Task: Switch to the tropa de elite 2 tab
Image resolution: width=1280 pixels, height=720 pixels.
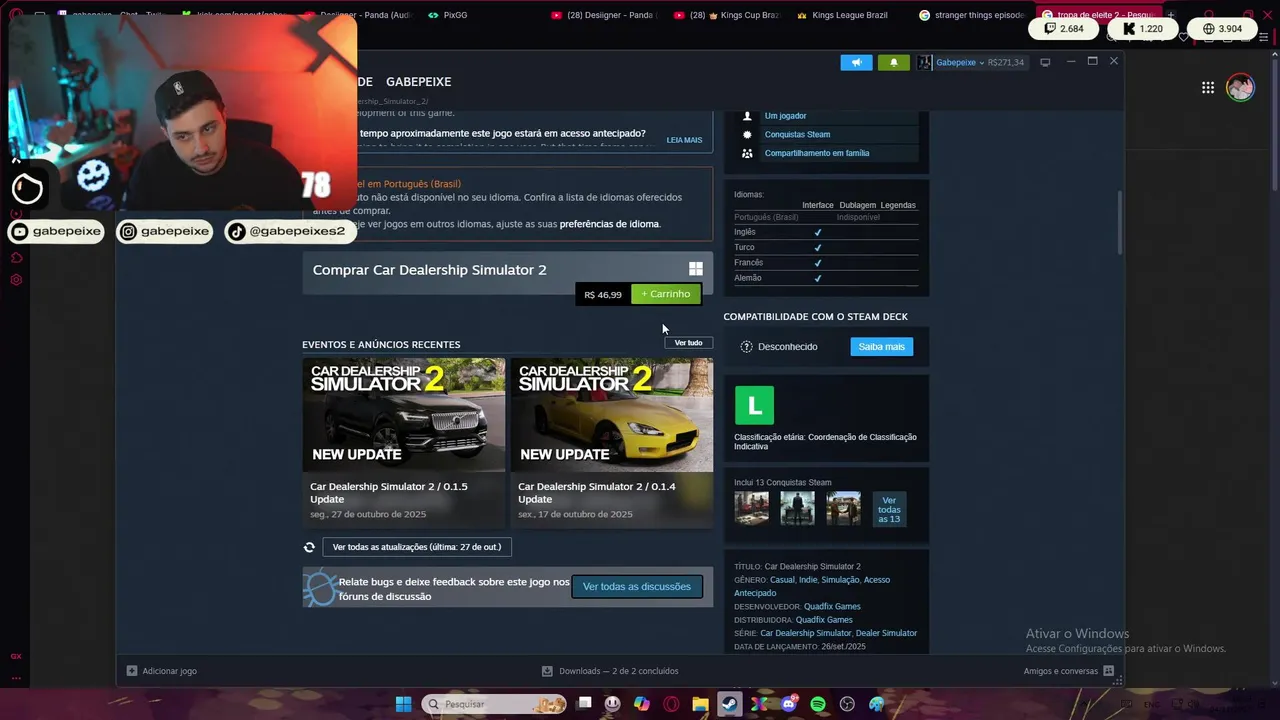Action: coord(1097,15)
